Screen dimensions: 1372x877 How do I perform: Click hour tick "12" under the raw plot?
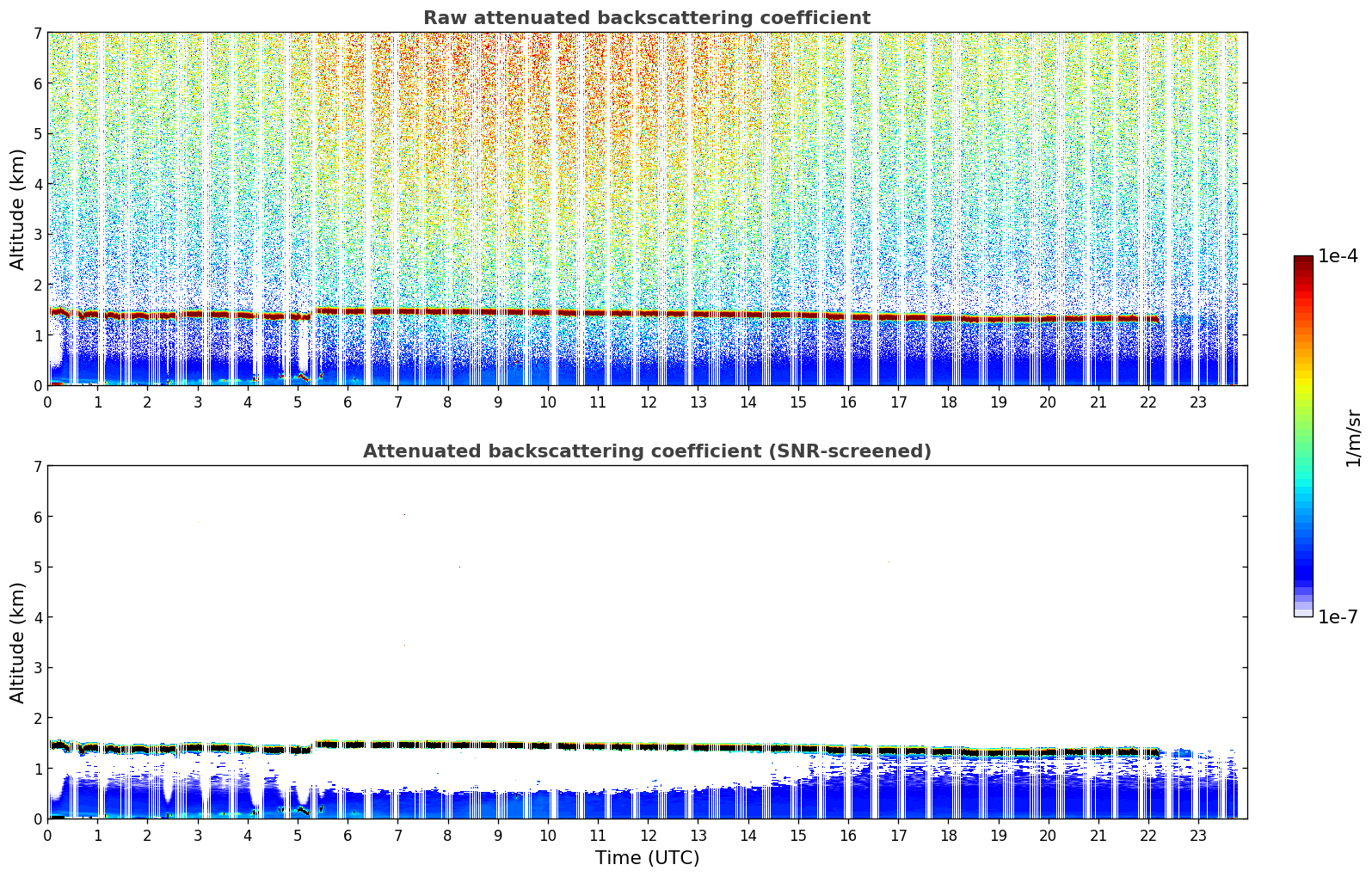click(649, 402)
